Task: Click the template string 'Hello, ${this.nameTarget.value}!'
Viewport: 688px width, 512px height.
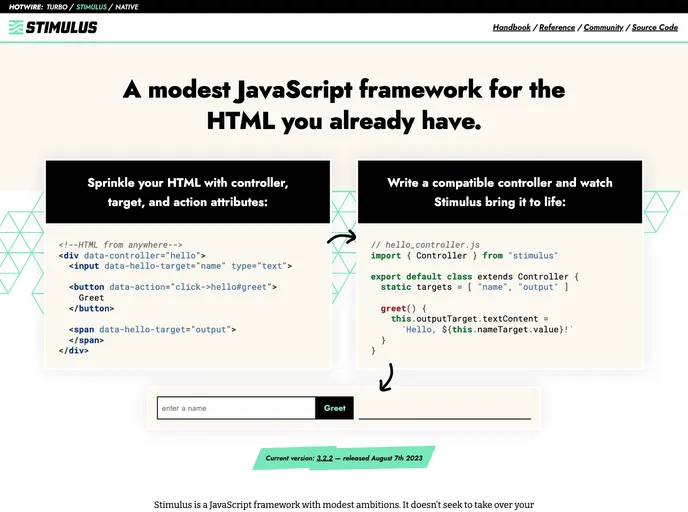Action: (x=487, y=329)
